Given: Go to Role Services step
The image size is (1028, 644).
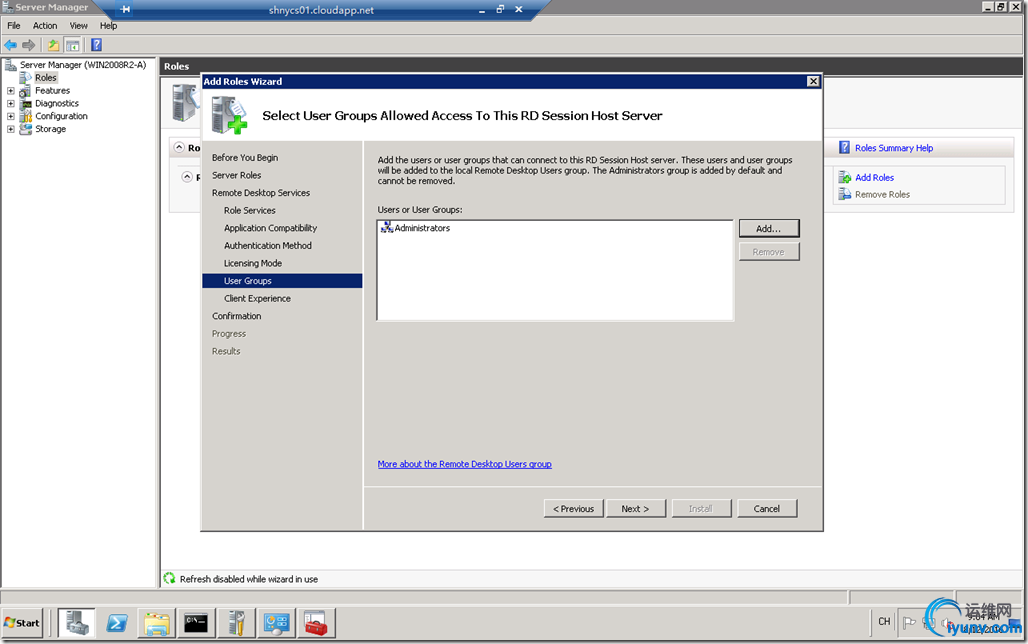Looking at the screenshot, I should [x=249, y=211].
